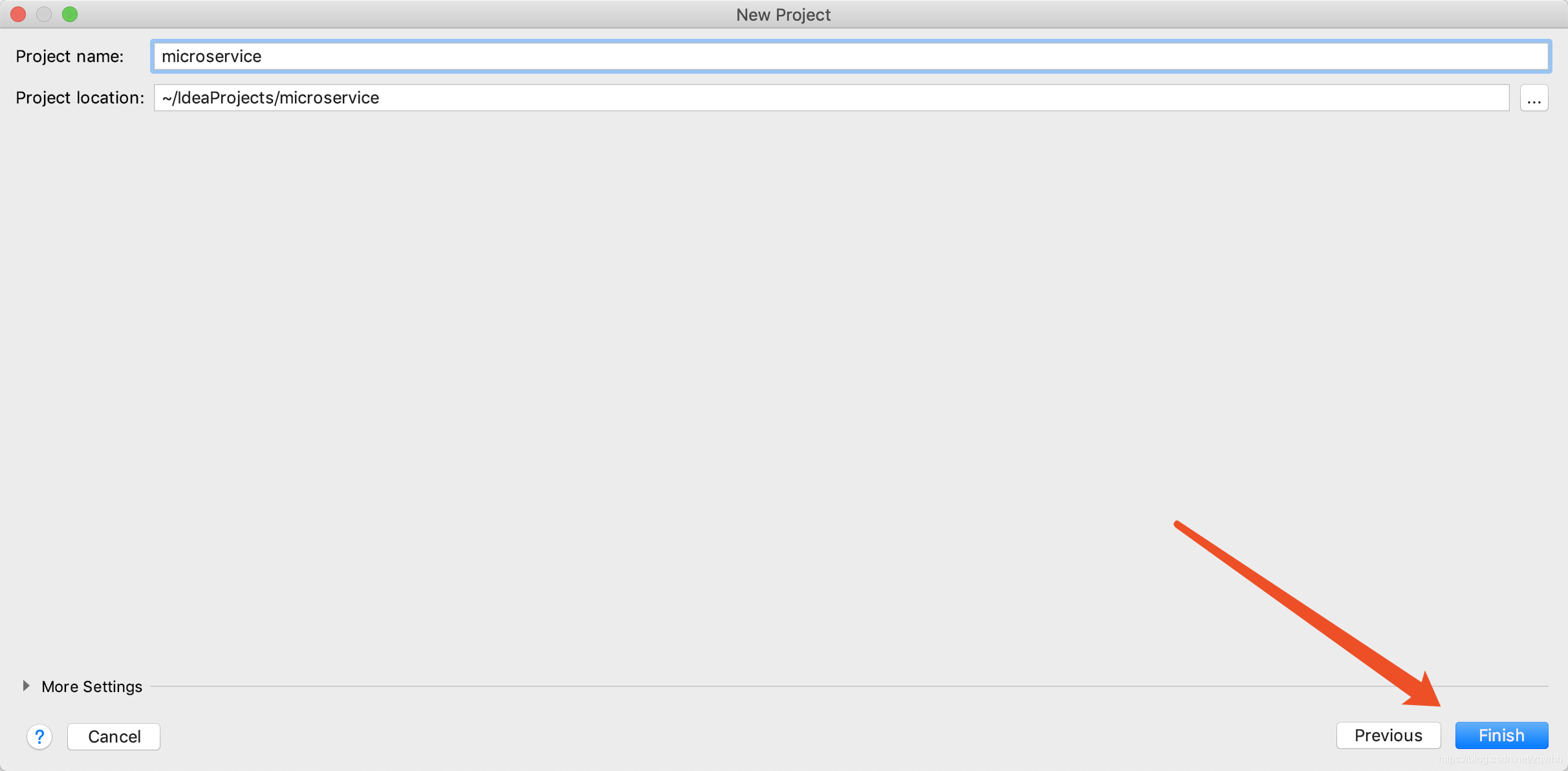Go back with the Previous button

[x=1388, y=735]
